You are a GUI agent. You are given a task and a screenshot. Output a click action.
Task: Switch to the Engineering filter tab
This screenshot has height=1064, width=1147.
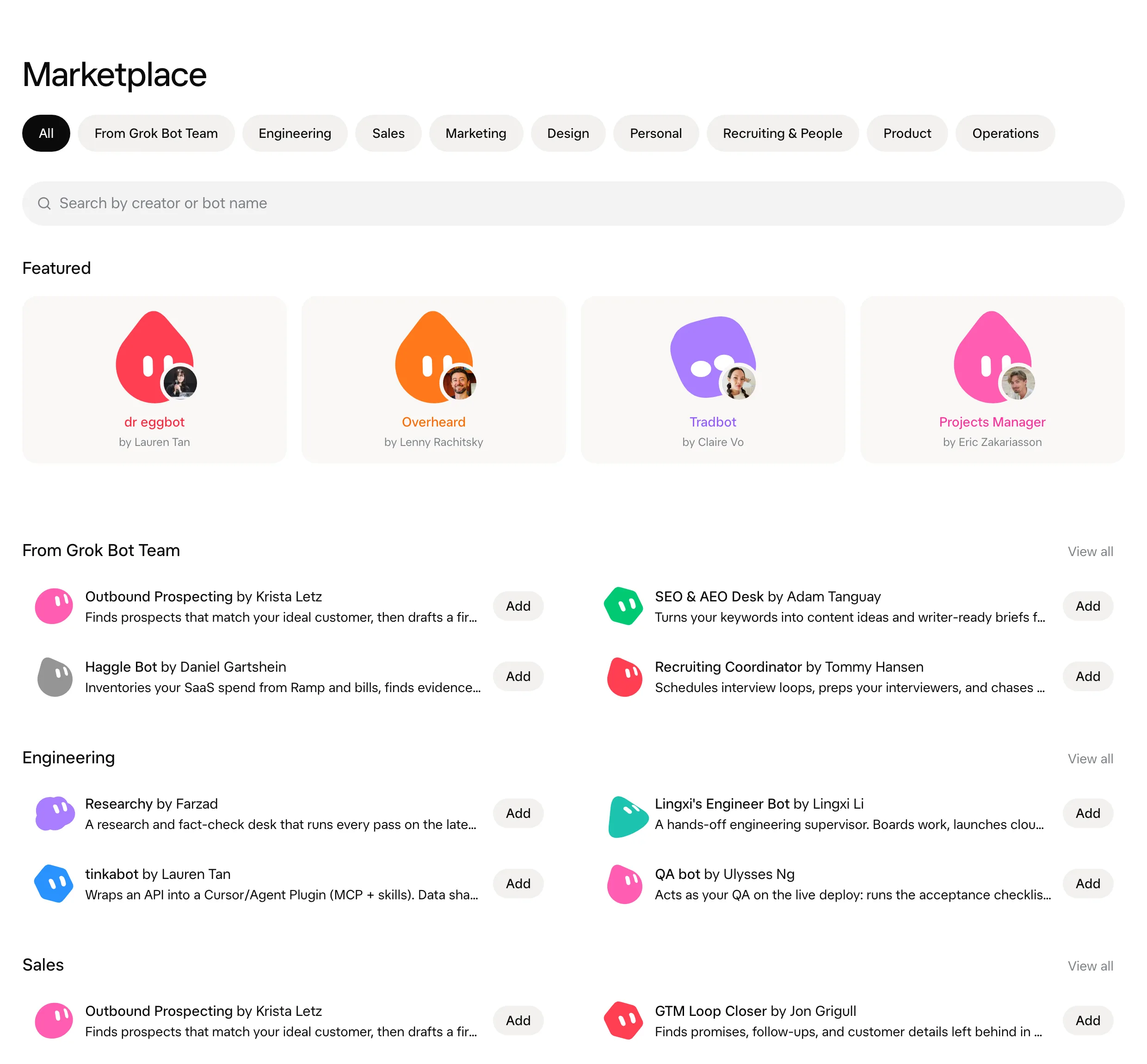(x=295, y=133)
